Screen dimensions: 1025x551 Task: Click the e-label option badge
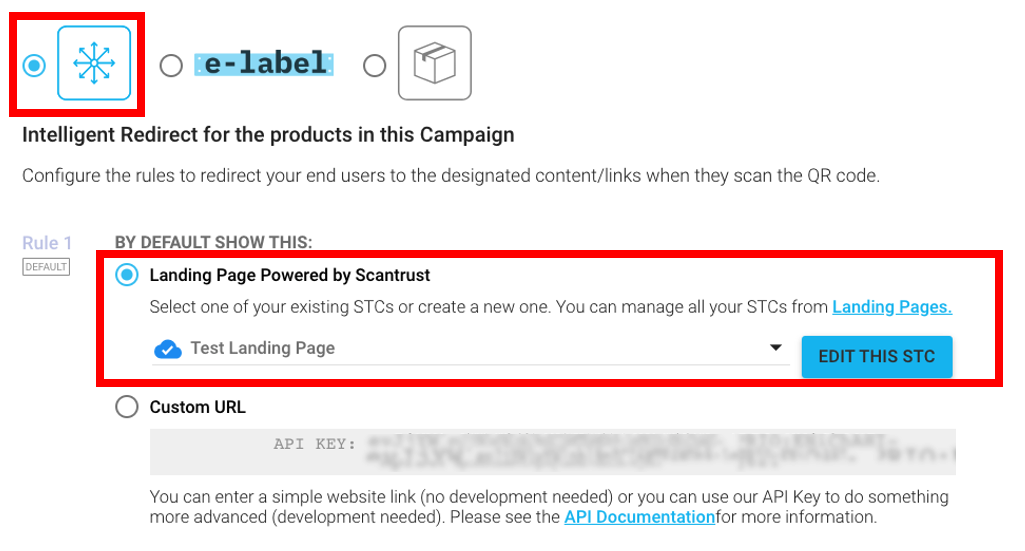pos(264,65)
